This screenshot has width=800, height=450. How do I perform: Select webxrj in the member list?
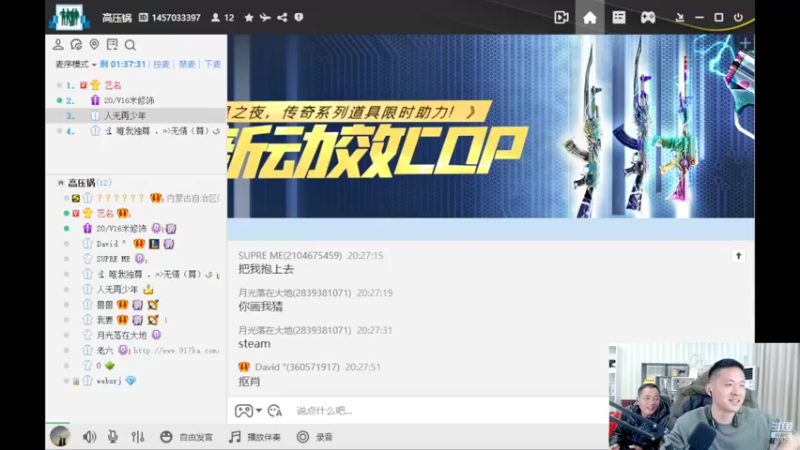136,381
